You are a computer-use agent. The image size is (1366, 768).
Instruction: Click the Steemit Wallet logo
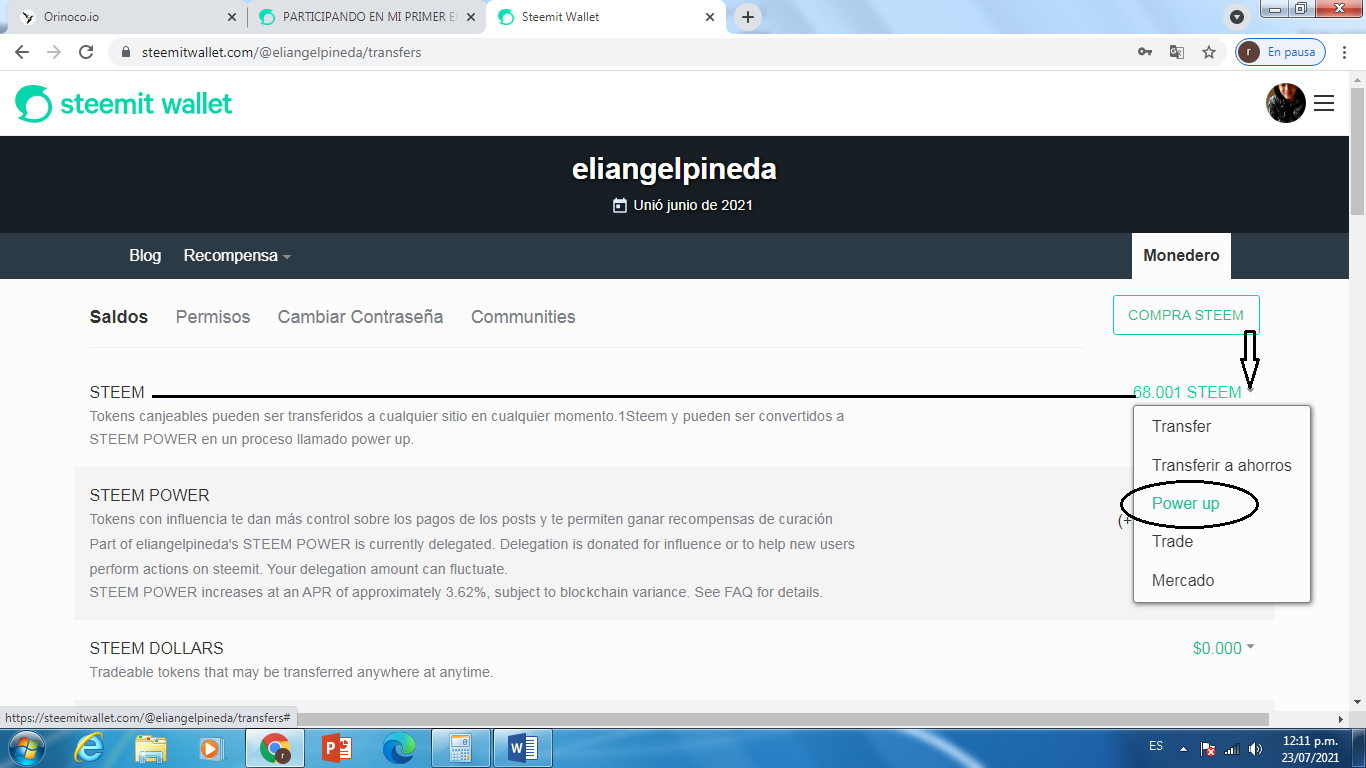pyautogui.click(x=123, y=103)
